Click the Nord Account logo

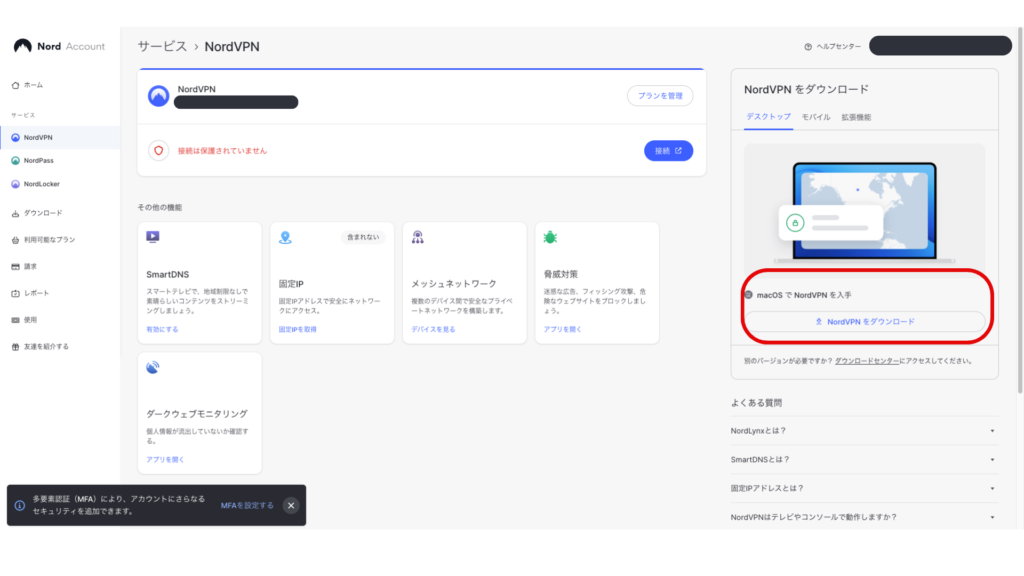(x=59, y=46)
